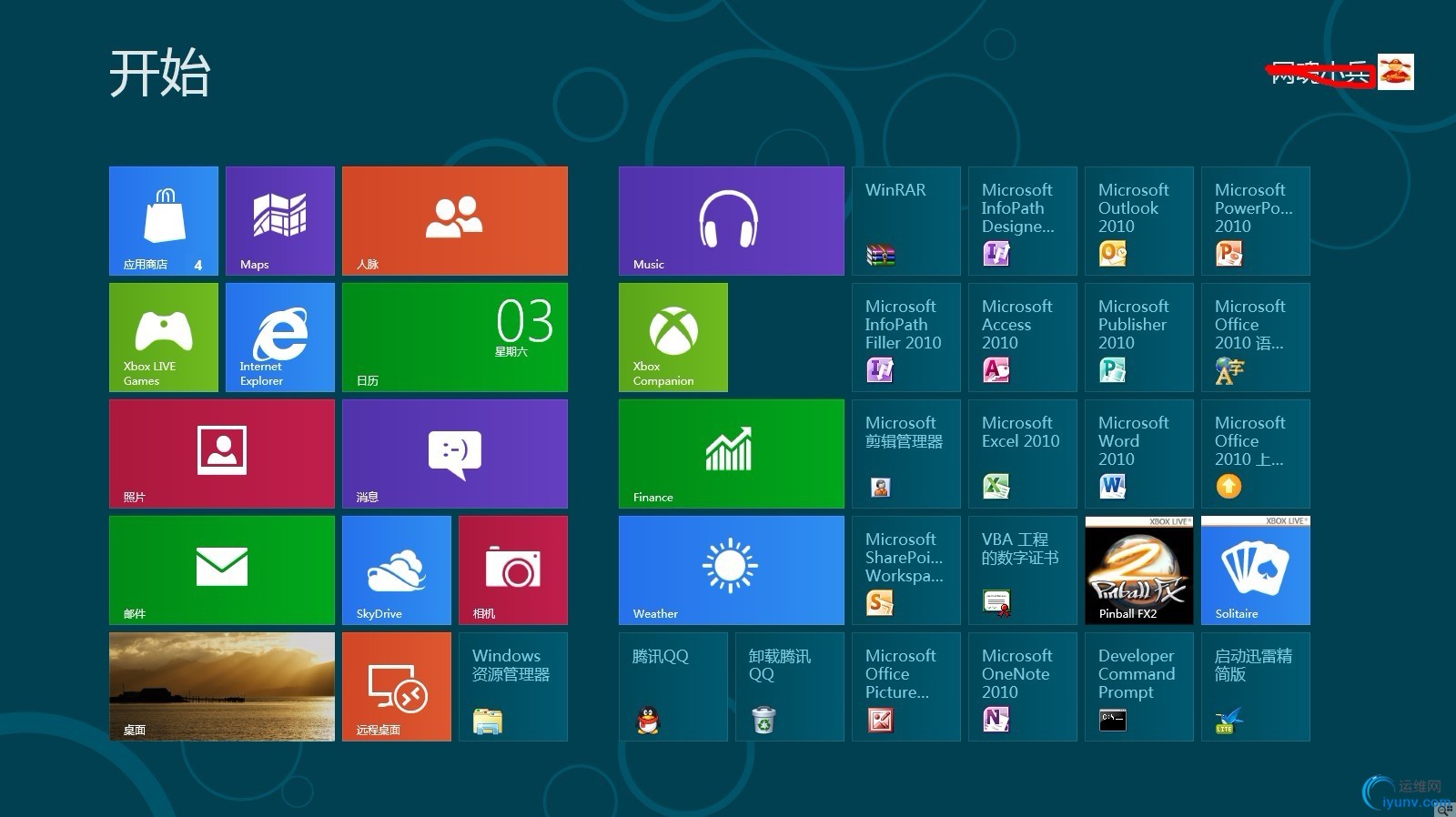Open Microsoft Publisher 2010 tile
1456x817 pixels.
pos(1139,338)
